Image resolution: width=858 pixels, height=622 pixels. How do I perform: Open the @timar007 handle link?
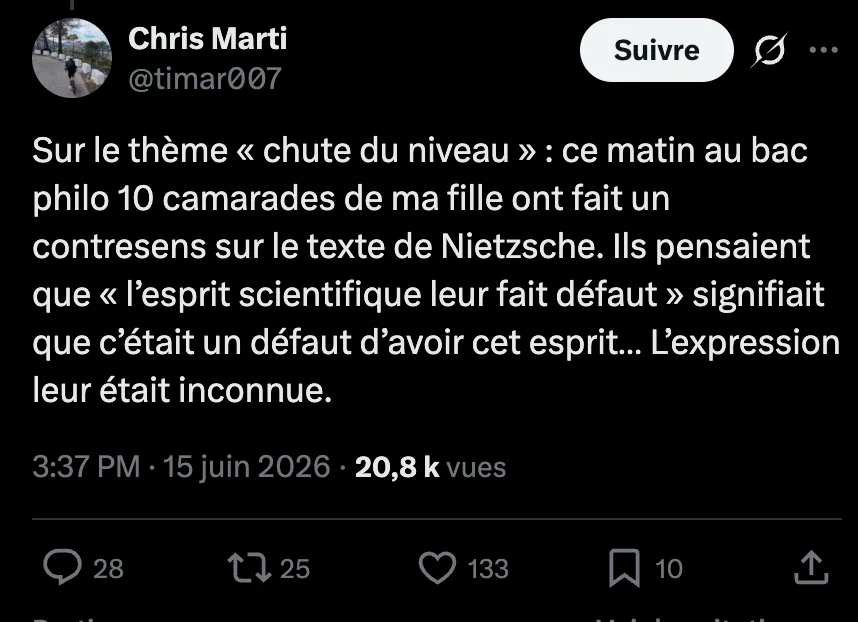pyautogui.click(x=205, y=79)
